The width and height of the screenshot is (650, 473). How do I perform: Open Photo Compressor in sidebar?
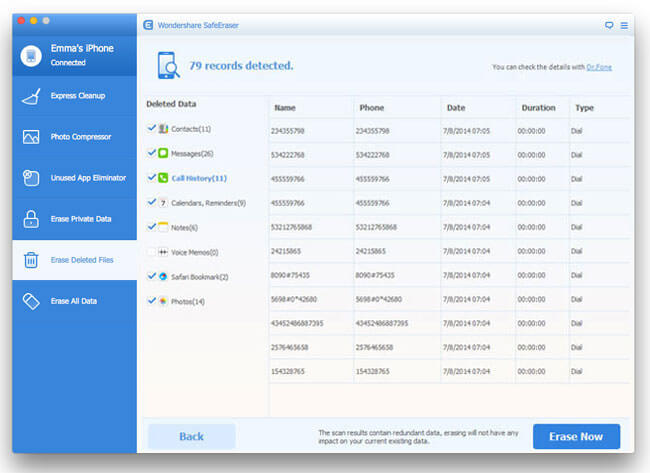point(75,137)
